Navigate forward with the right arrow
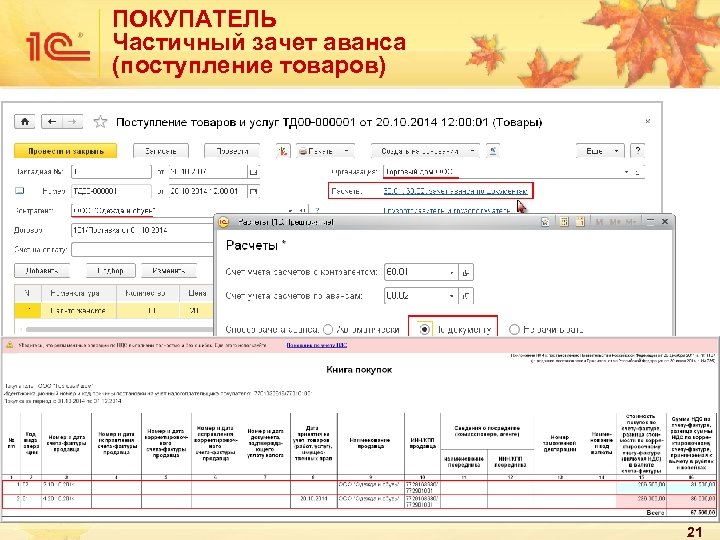This screenshot has height=540, width=720. tap(73, 122)
